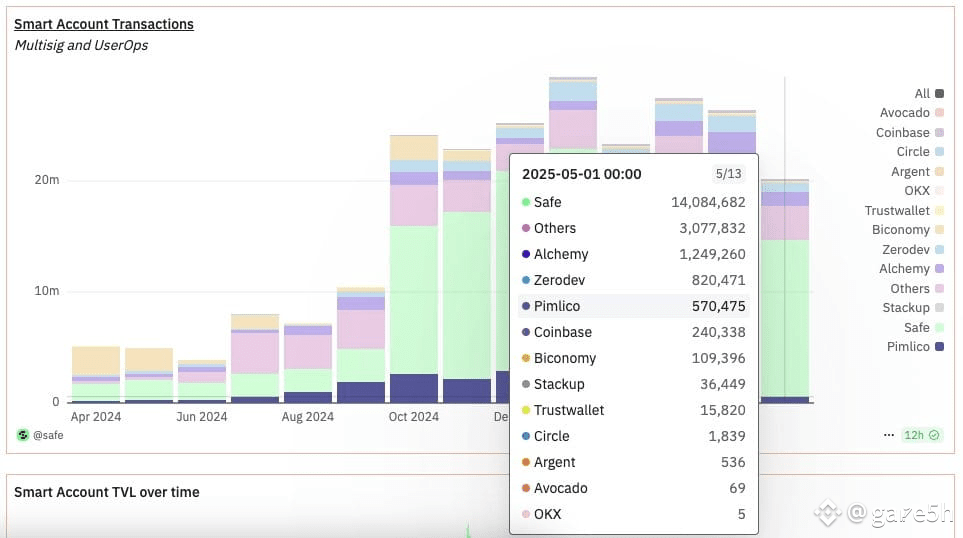
Task: Click the Stackup legend color swatch
Action: (939, 308)
